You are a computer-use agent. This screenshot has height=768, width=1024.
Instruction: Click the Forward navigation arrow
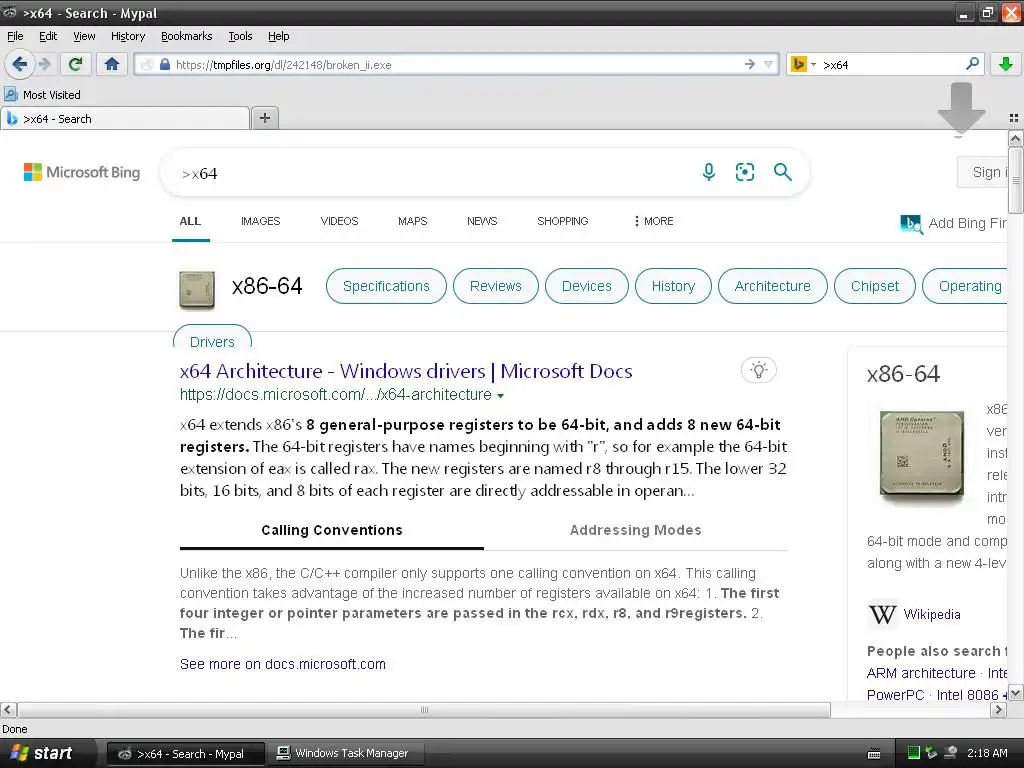click(45, 64)
